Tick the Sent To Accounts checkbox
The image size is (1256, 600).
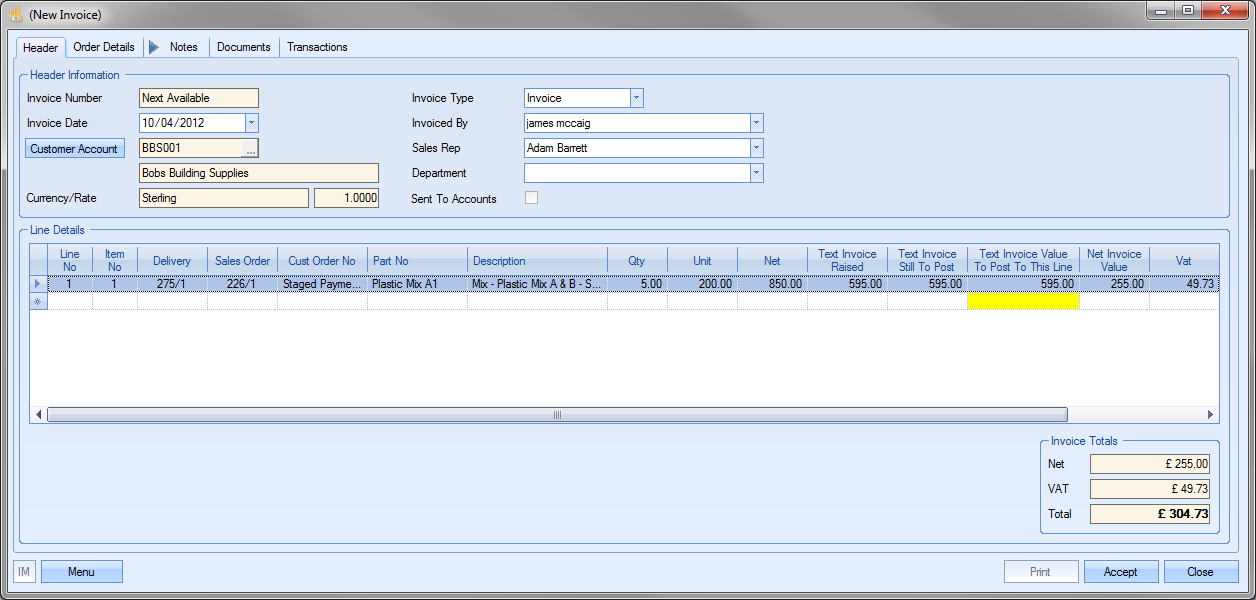(x=531, y=198)
